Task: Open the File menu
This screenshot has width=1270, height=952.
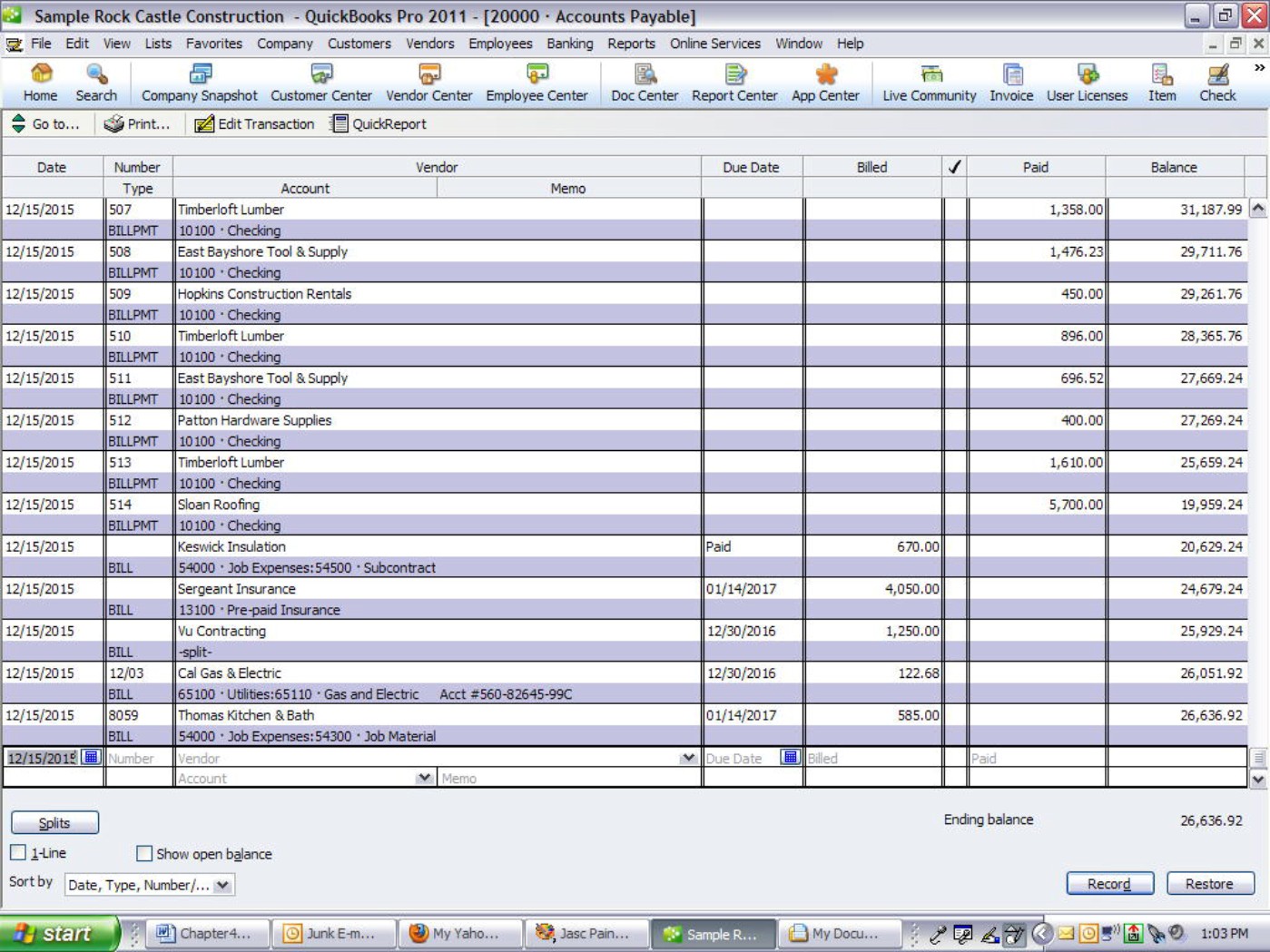Action: pos(41,44)
